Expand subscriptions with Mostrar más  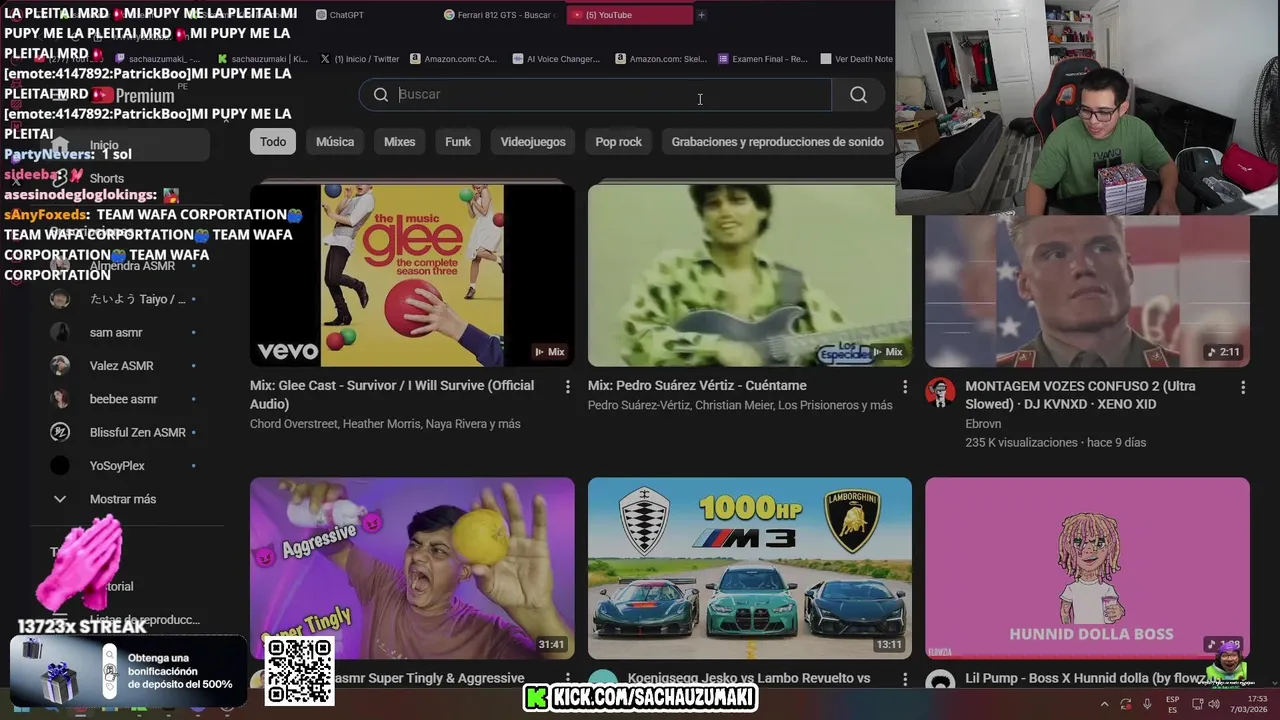click(125, 499)
